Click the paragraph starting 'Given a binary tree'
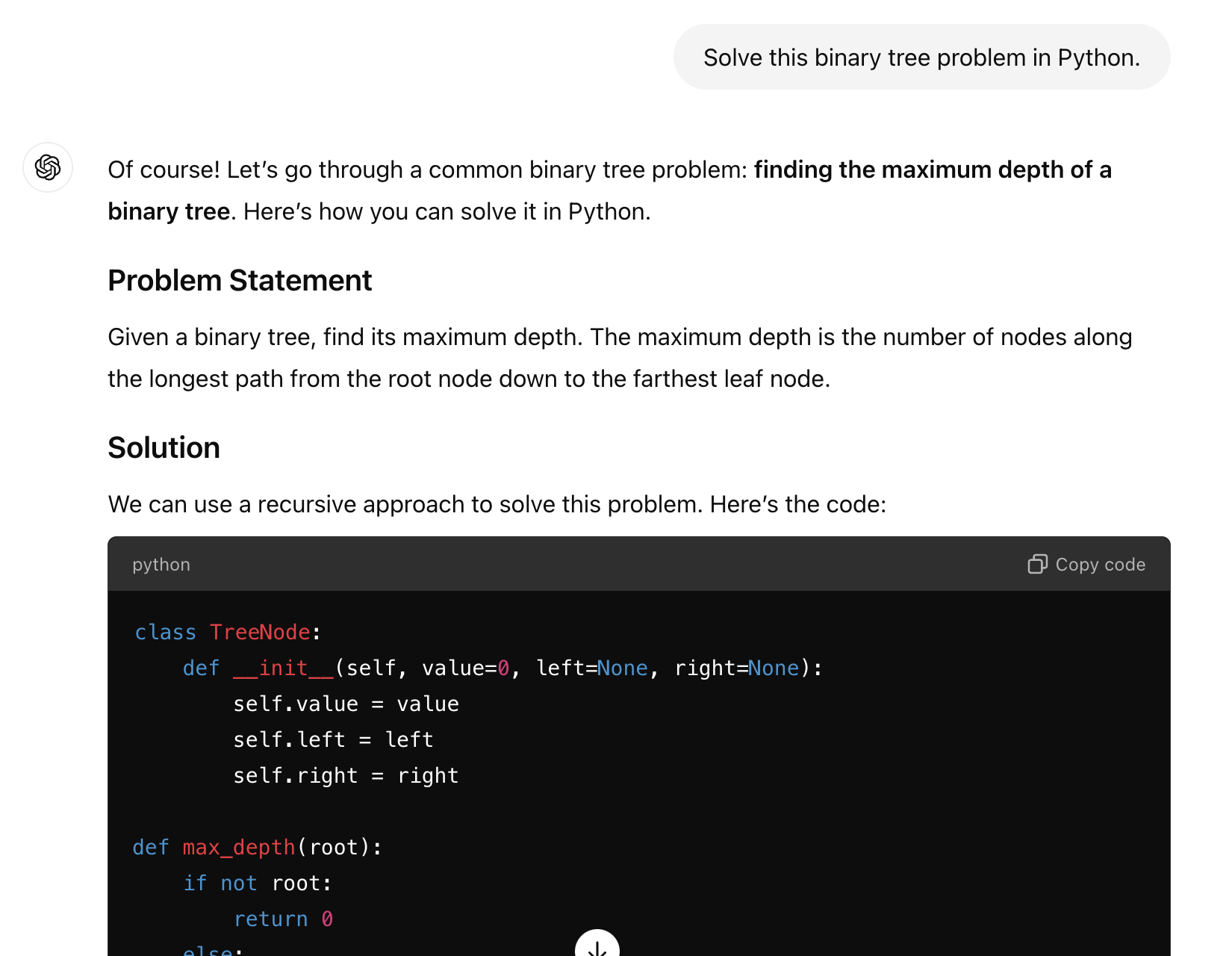The width and height of the screenshot is (1232, 956). [620, 358]
